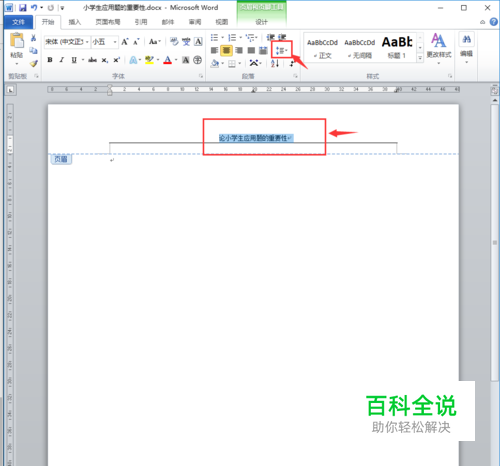The width and height of the screenshot is (500, 466).
Task: Click the Copy icon
Action: pos(33,50)
